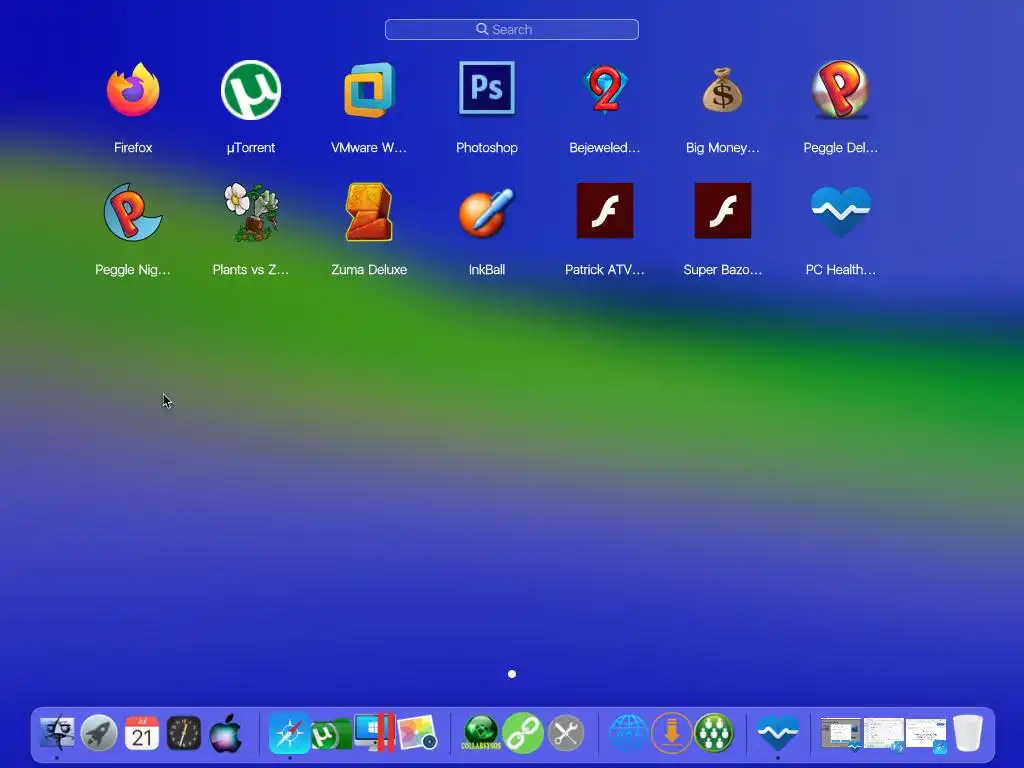This screenshot has width=1024, height=768.
Task: Click the Launchpad rocket dock icon
Action: [x=99, y=733]
